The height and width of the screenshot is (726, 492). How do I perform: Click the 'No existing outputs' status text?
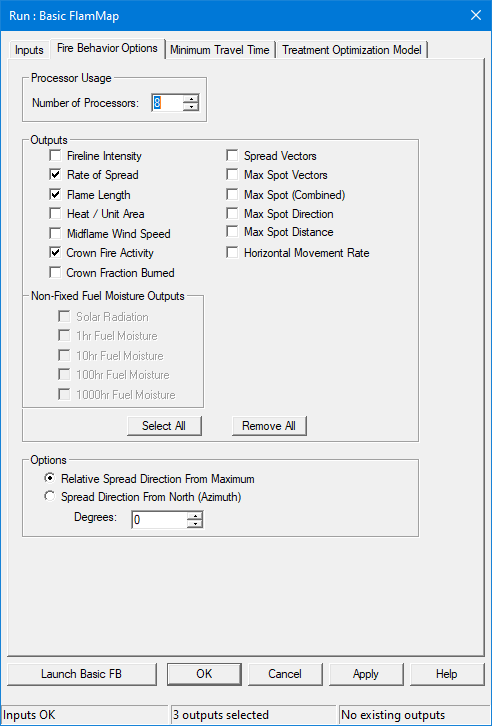(x=393, y=714)
